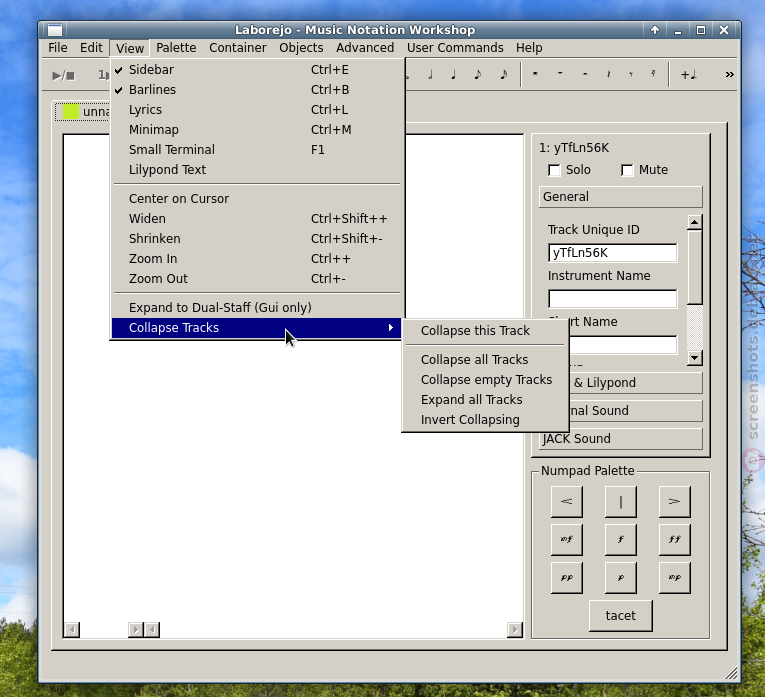Image resolution: width=765 pixels, height=697 pixels.
Task: Toggle Minimap in the View menu
Action: click(258, 130)
